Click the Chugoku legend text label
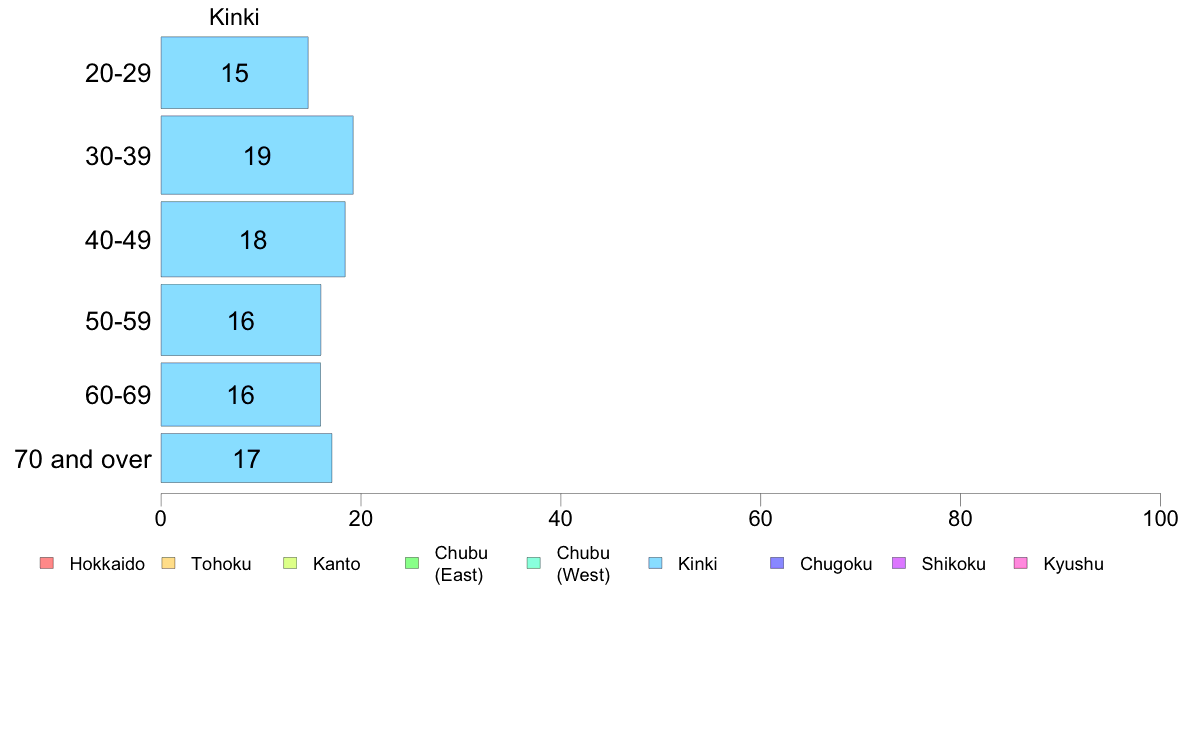 (x=836, y=564)
